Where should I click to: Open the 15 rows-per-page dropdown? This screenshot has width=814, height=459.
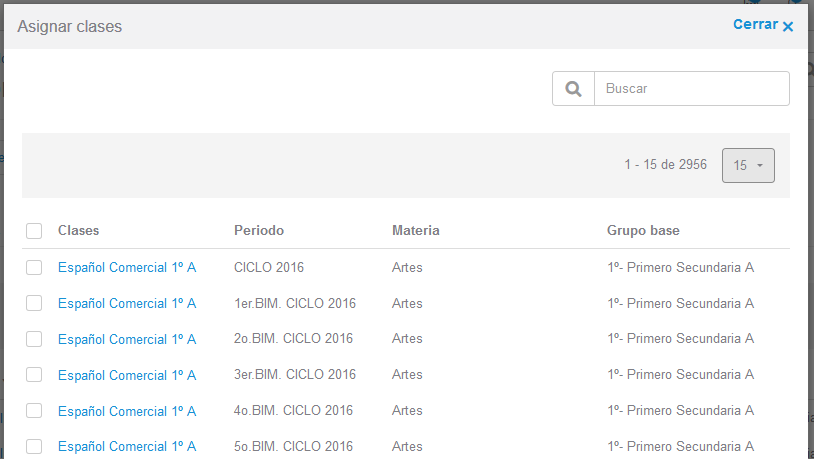coord(748,165)
